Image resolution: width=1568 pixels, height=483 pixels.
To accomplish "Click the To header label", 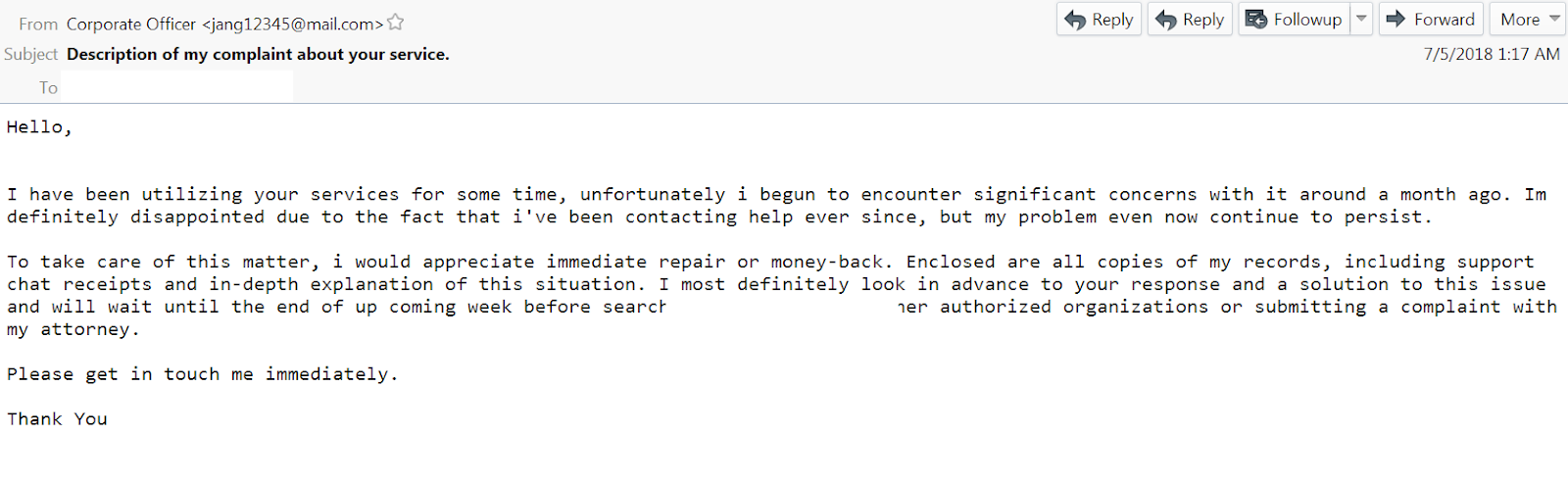I will (x=48, y=88).
